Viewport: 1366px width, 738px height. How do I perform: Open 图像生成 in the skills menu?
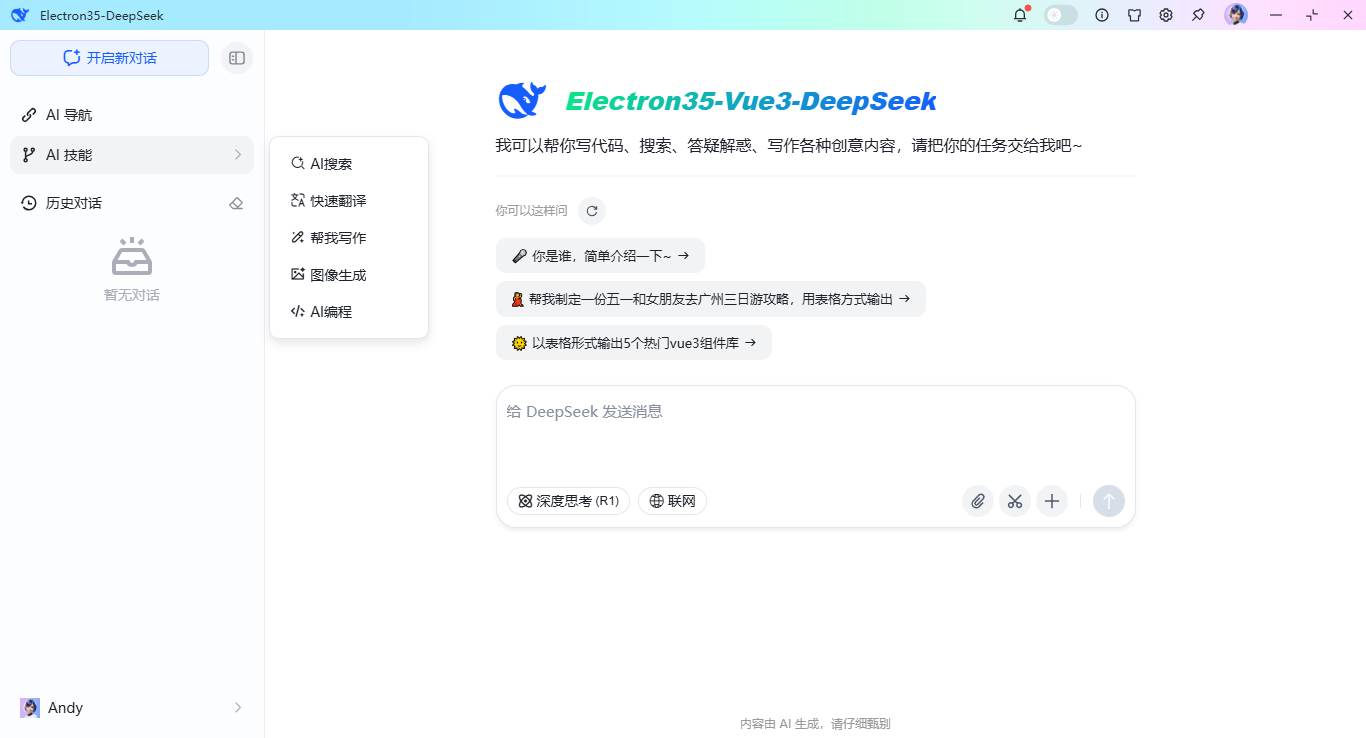pyautogui.click(x=338, y=274)
